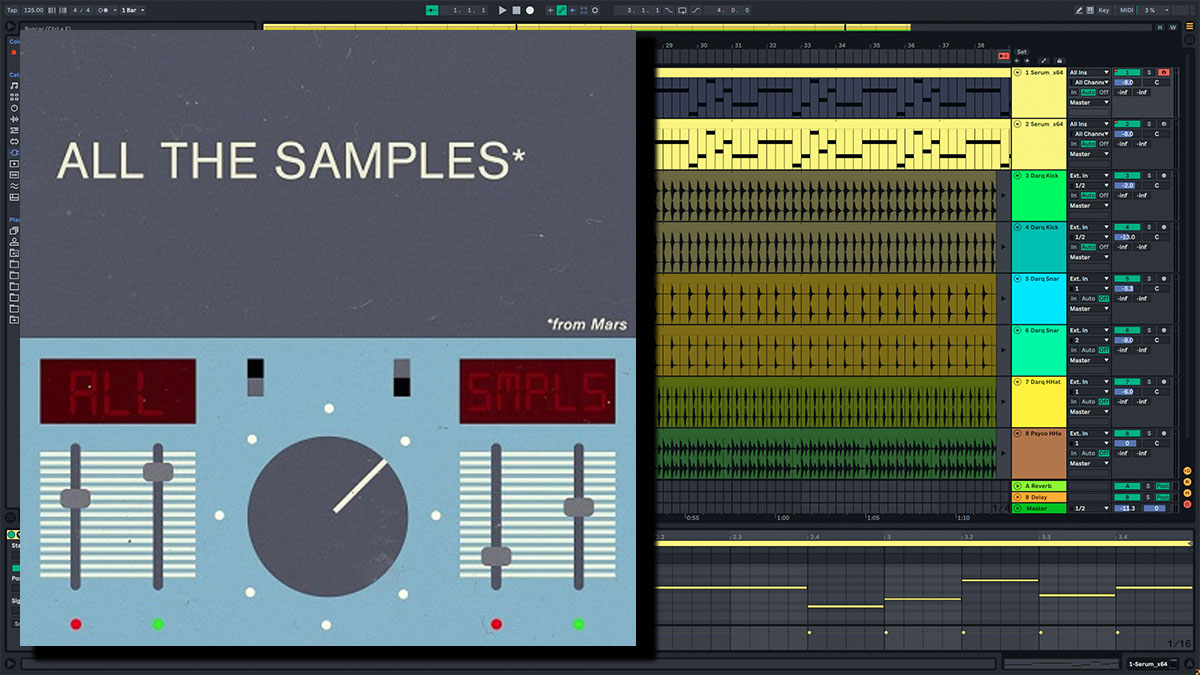Select the 7 Darq HHat track header
Image resolution: width=1200 pixels, height=675 pixels.
click(1039, 401)
